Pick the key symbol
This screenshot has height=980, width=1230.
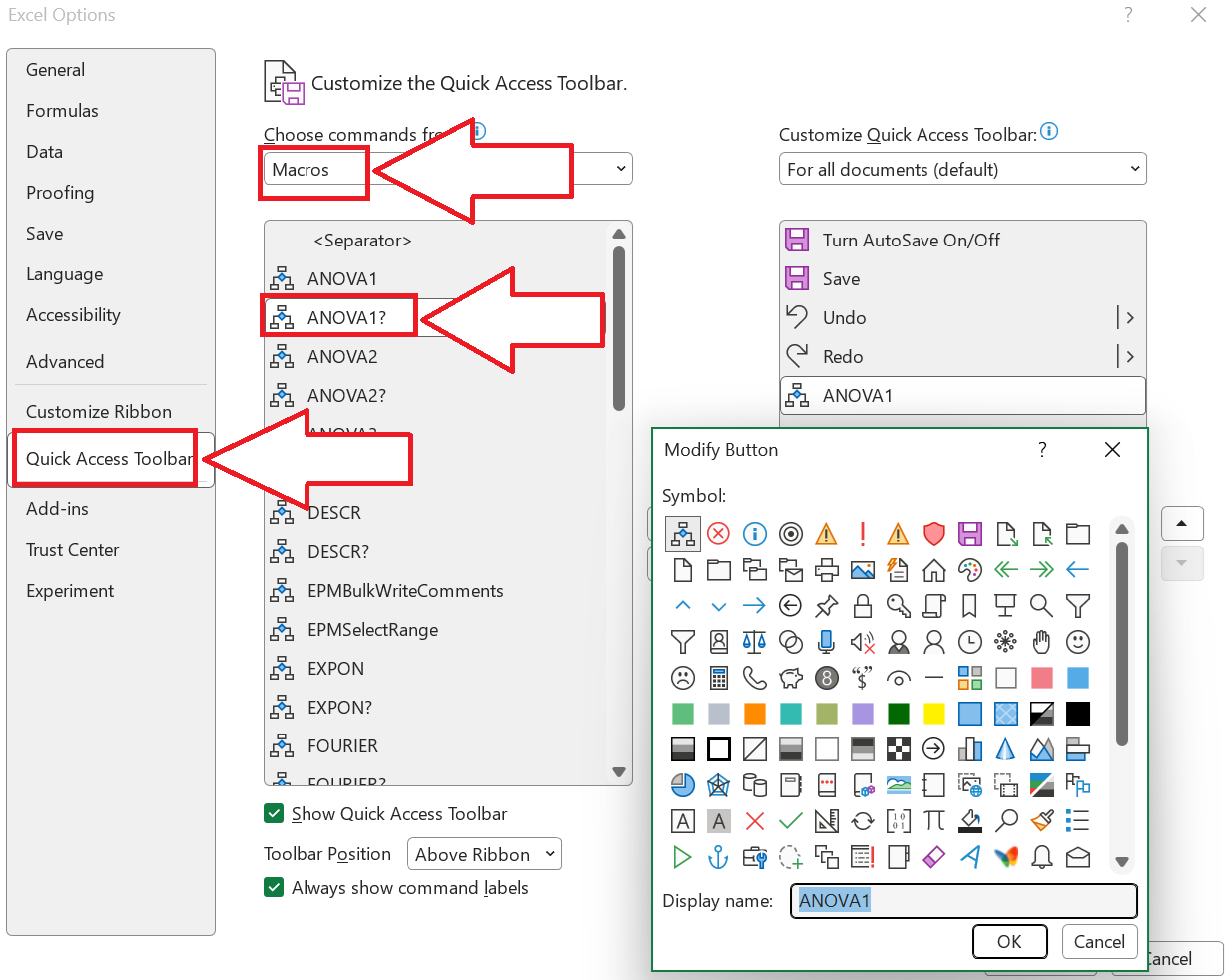click(899, 606)
